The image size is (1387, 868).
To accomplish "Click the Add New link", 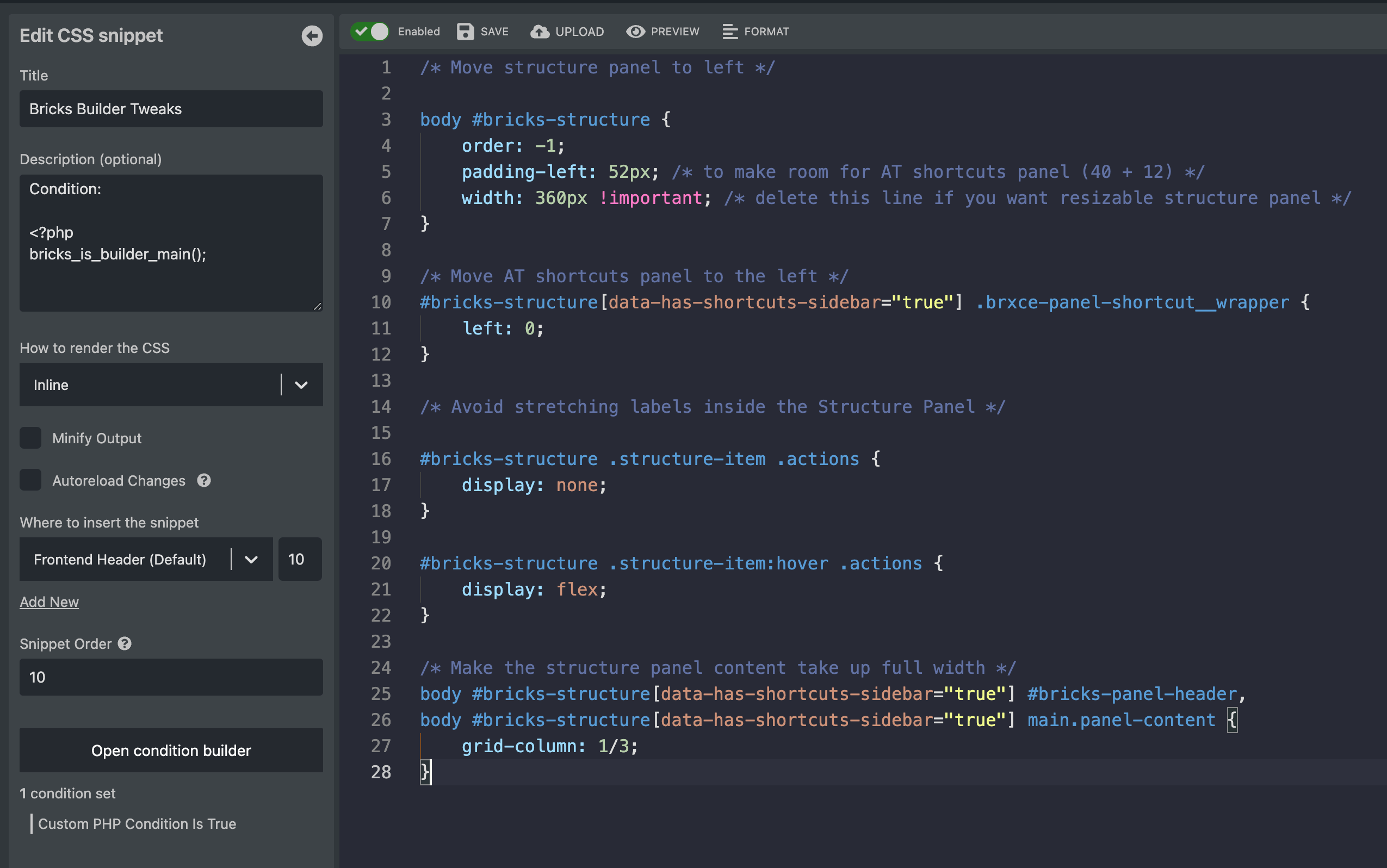I will (49, 602).
